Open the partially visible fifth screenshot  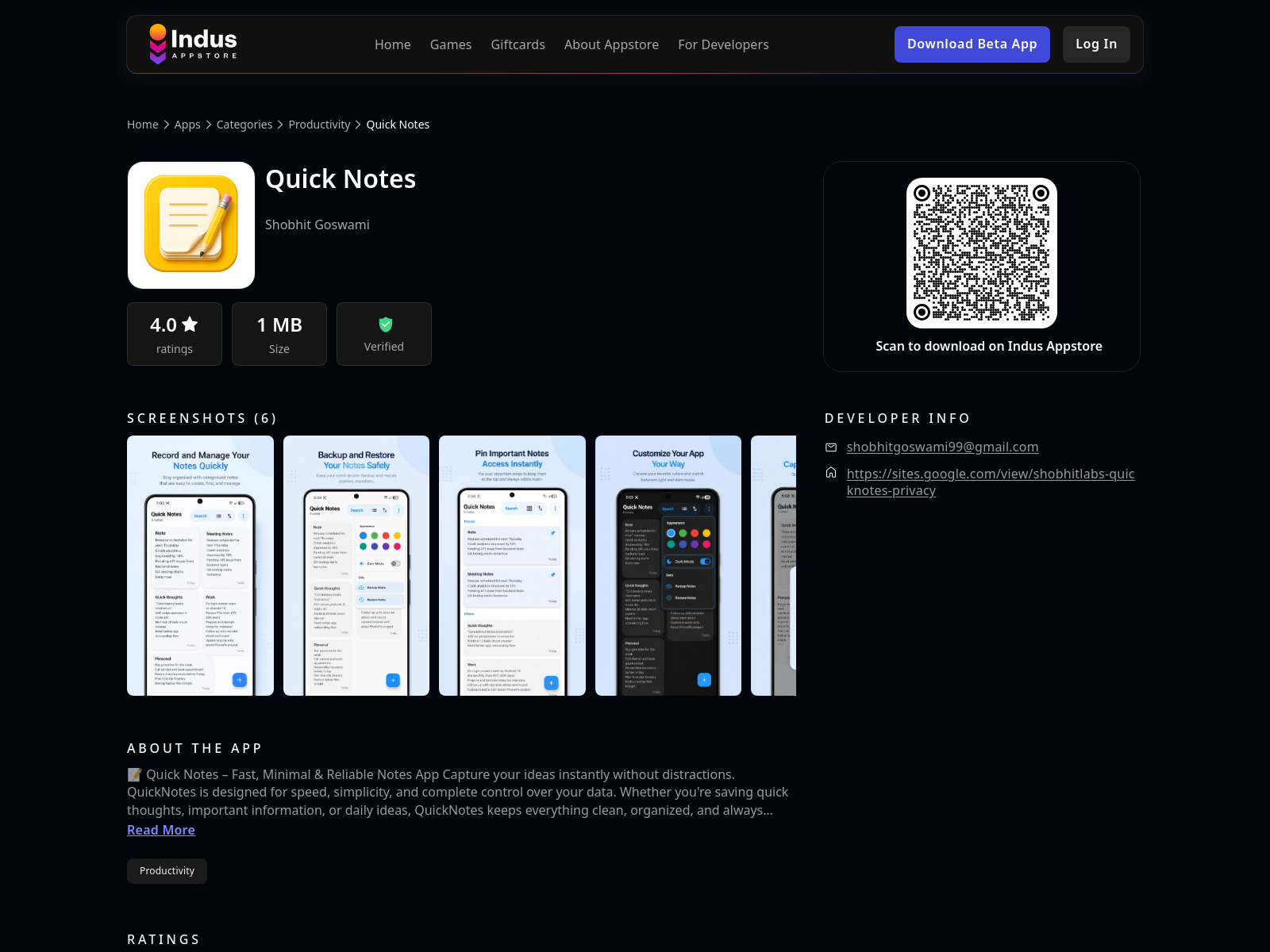coord(774,566)
